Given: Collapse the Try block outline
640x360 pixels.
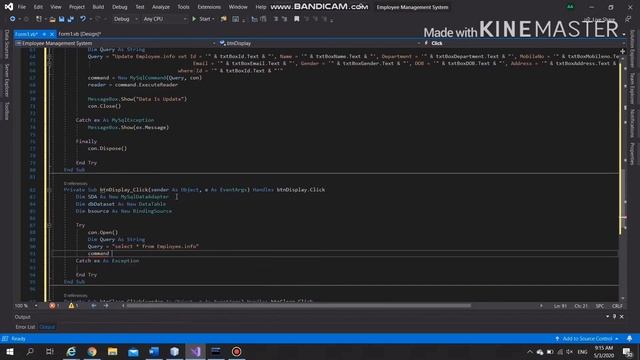Looking at the screenshot, I should coord(49,225).
